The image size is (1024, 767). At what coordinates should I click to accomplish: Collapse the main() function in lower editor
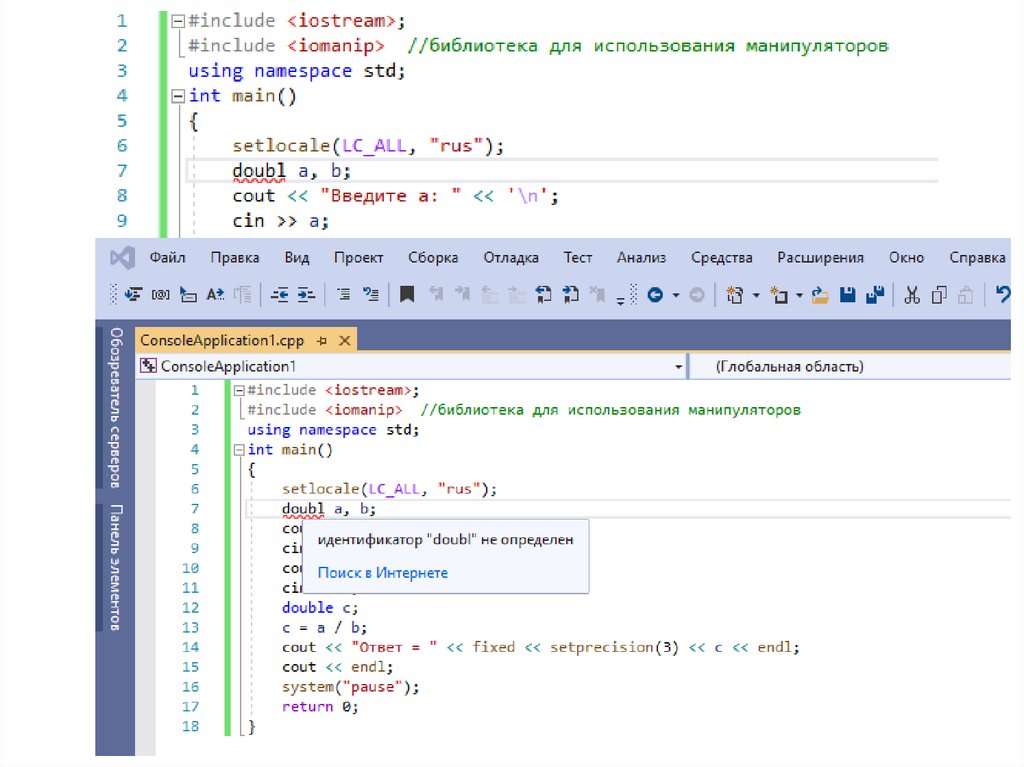point(240,450)
